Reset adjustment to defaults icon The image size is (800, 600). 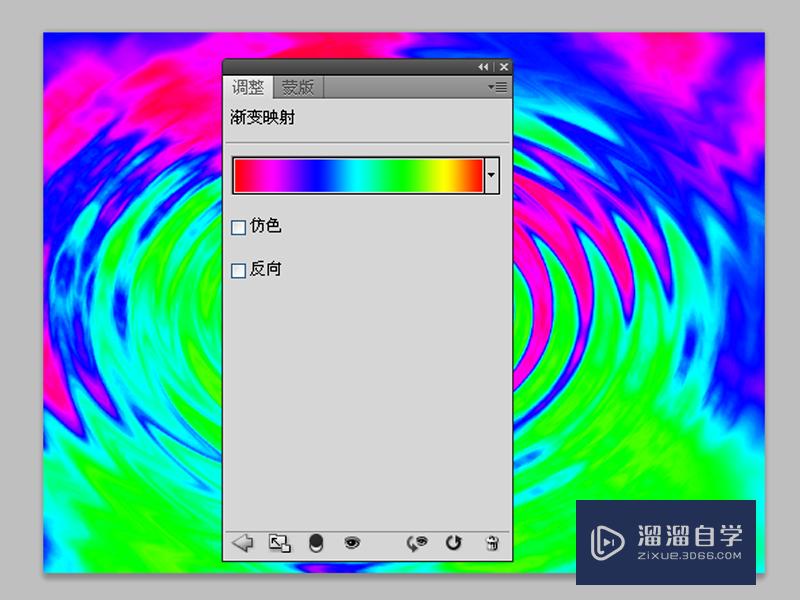(x=454, y=543)
